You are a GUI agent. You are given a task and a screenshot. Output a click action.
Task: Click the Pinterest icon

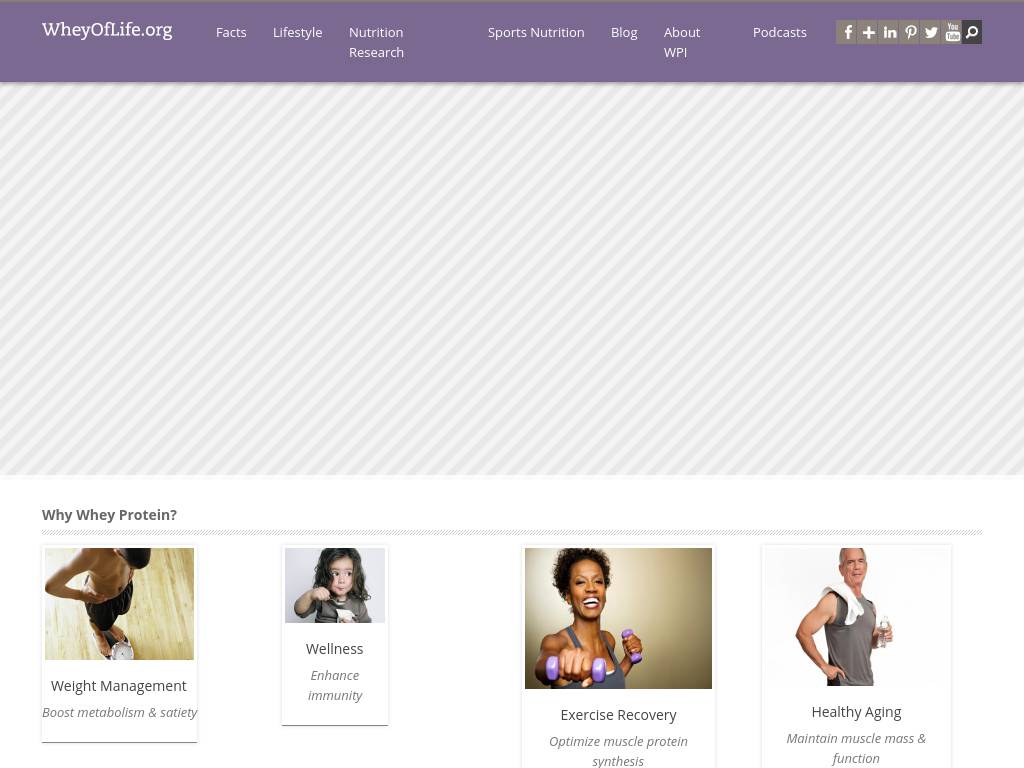[910, 32]
